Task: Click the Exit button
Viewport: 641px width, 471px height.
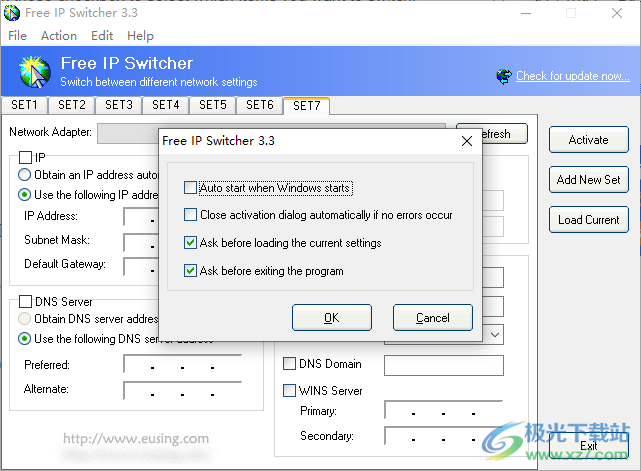Action: coord(589,446)
